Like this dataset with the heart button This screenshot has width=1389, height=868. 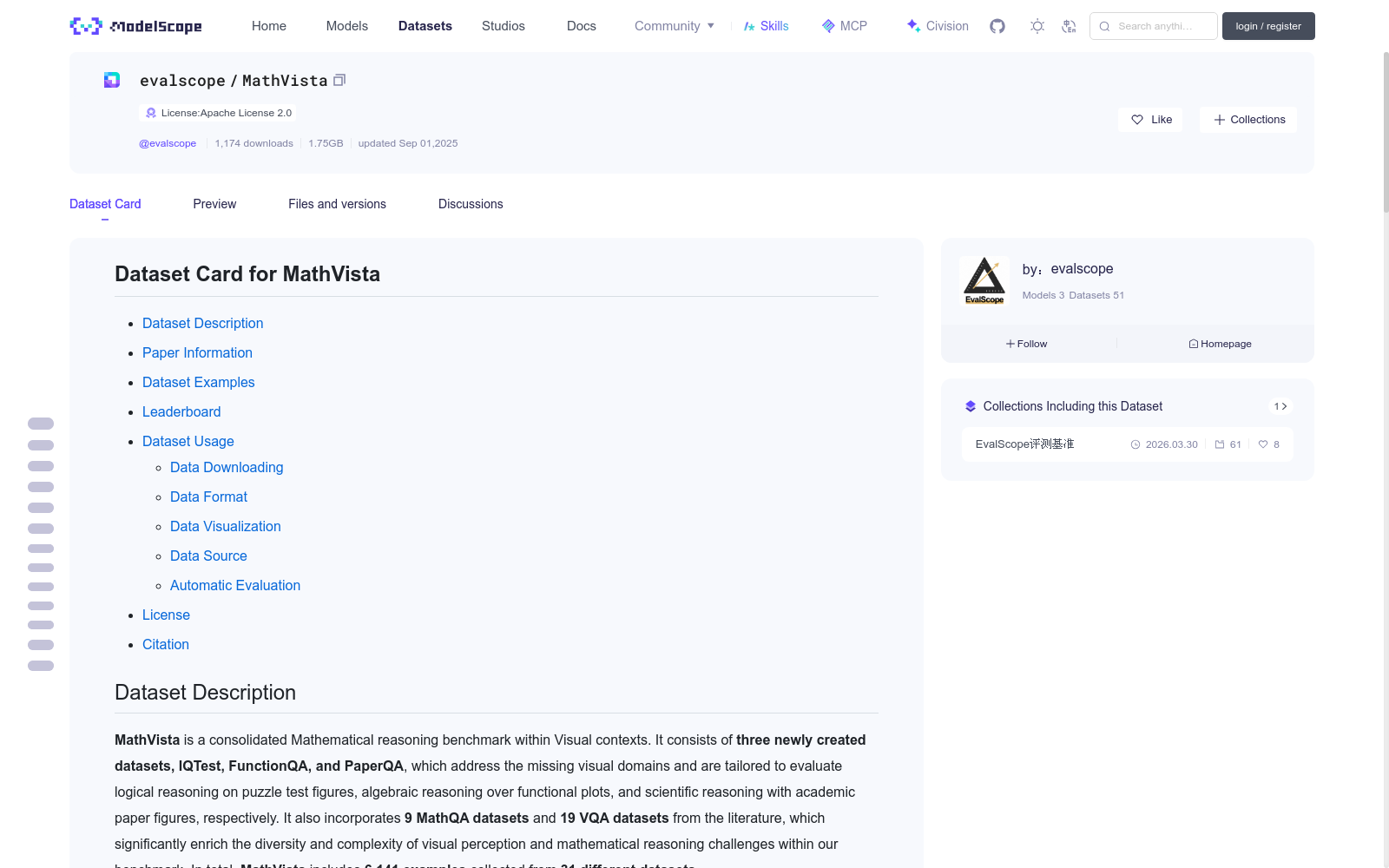coord(1150,120)
